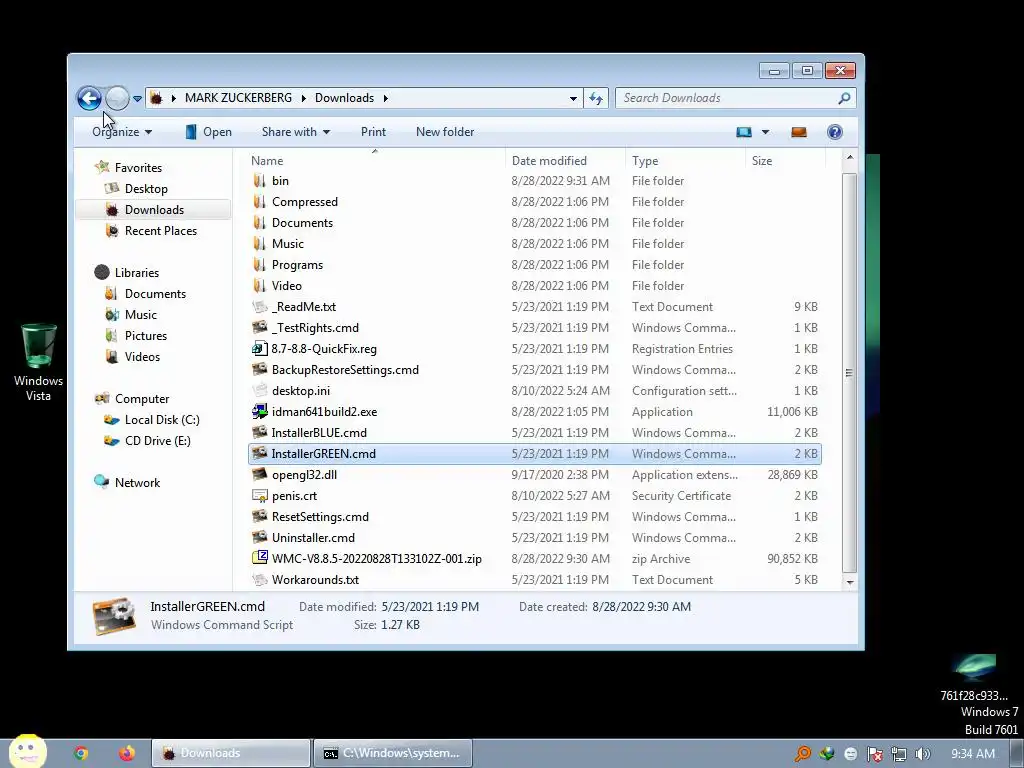The image size is (1024, 768).
Task: Select the desktop.ini file icon
Action: tap(259, 391)
